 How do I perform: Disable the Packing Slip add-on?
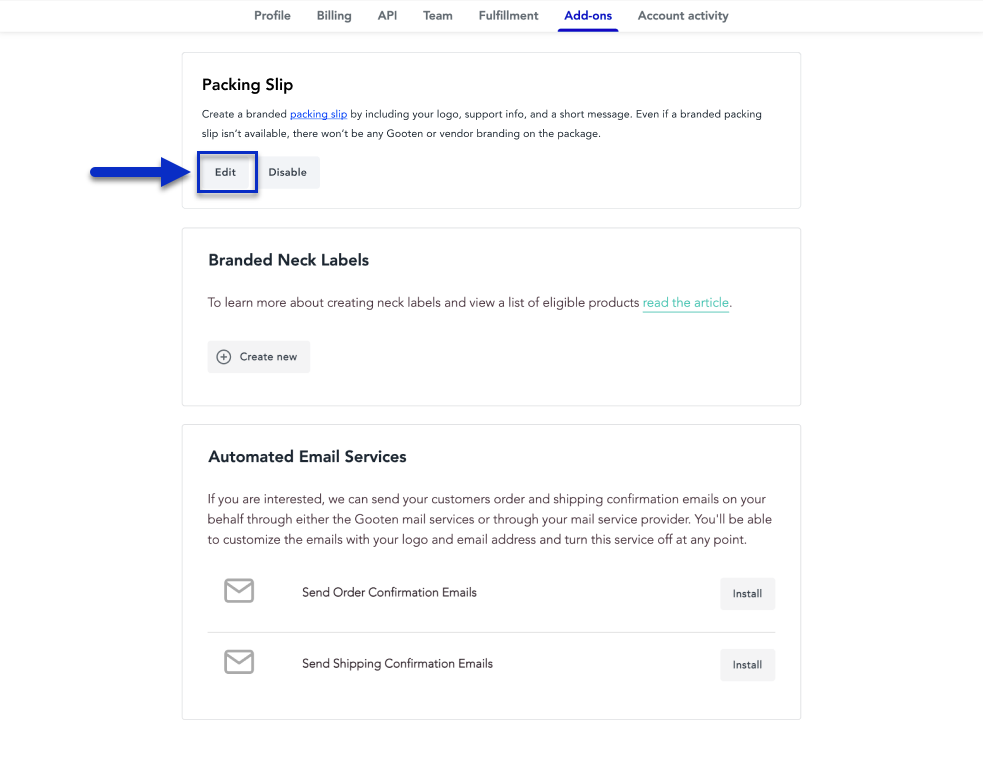[x=288, y=172]
